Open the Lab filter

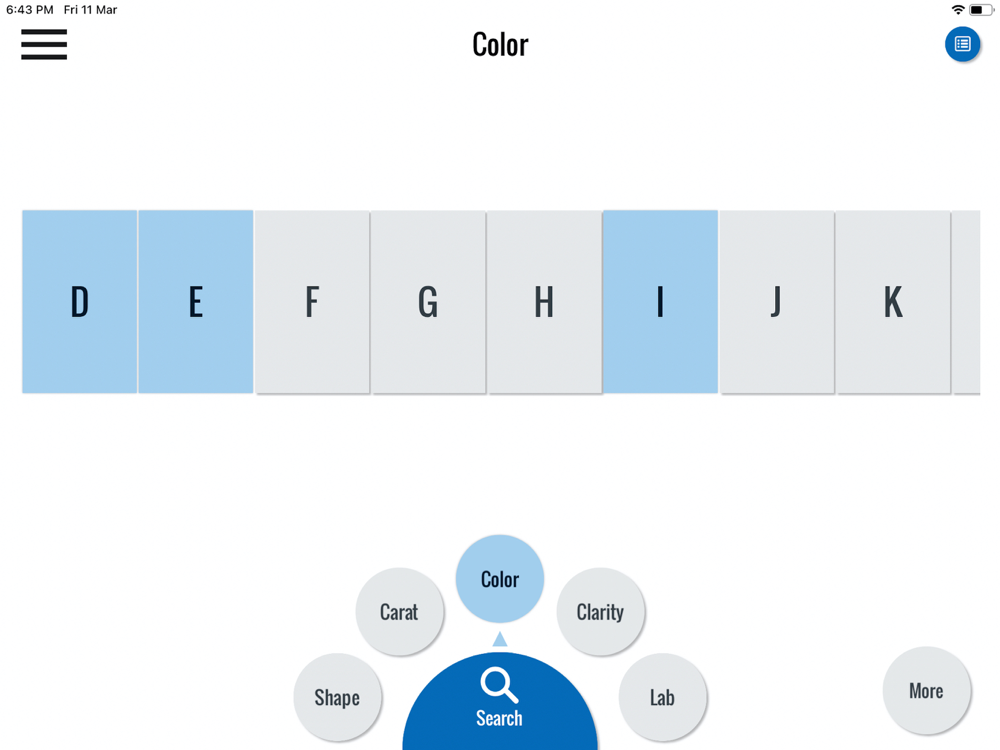pyautogui.click(x=662, y=697)
